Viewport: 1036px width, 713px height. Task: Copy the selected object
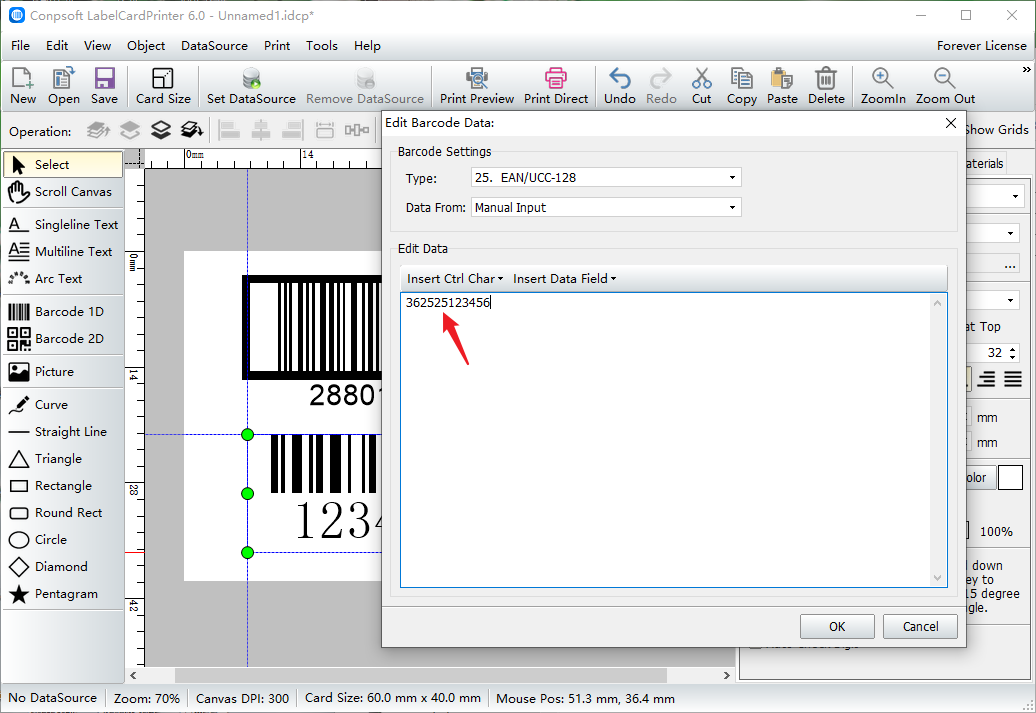pyautogui.click(x=741, y=86)
